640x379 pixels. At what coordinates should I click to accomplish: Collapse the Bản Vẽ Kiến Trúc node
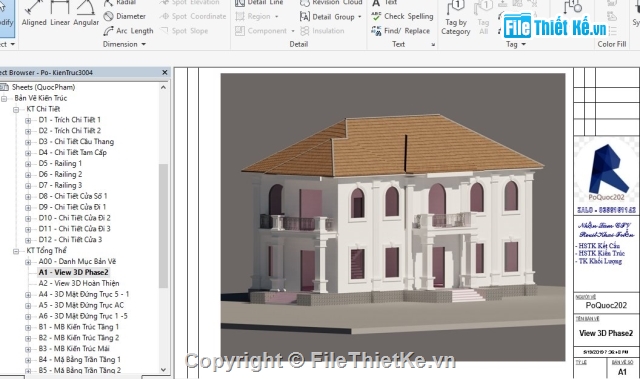click(4, 98)
